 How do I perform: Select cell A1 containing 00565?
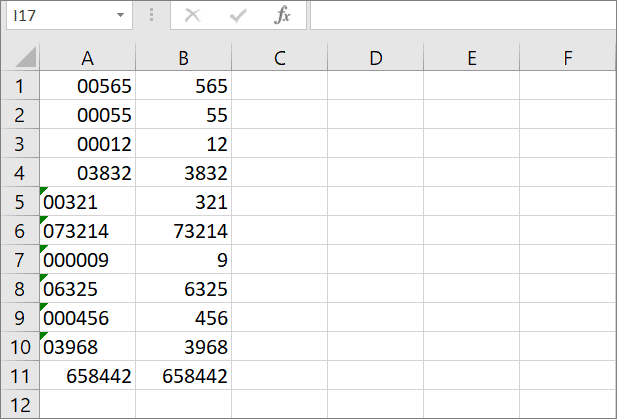click(88, 85)
